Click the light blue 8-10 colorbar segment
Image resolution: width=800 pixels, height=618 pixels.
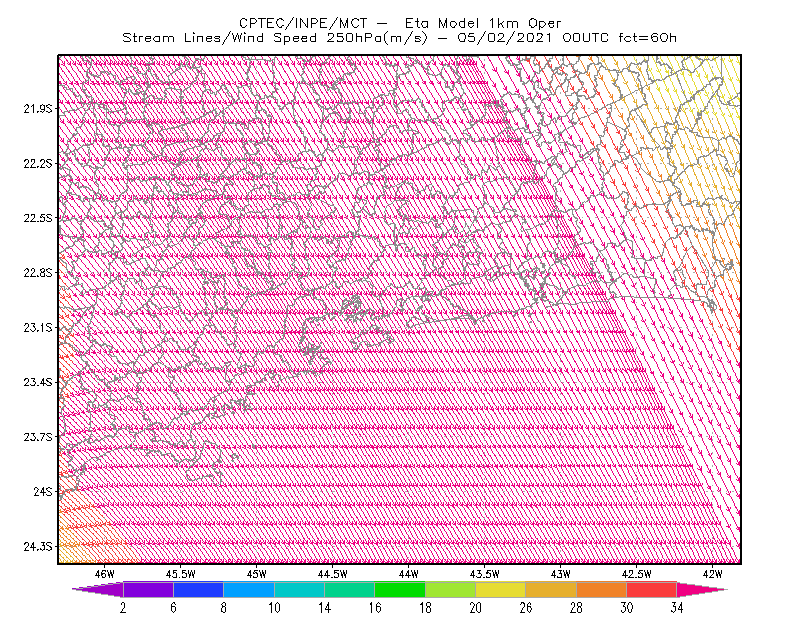click(x=248, y=589)
